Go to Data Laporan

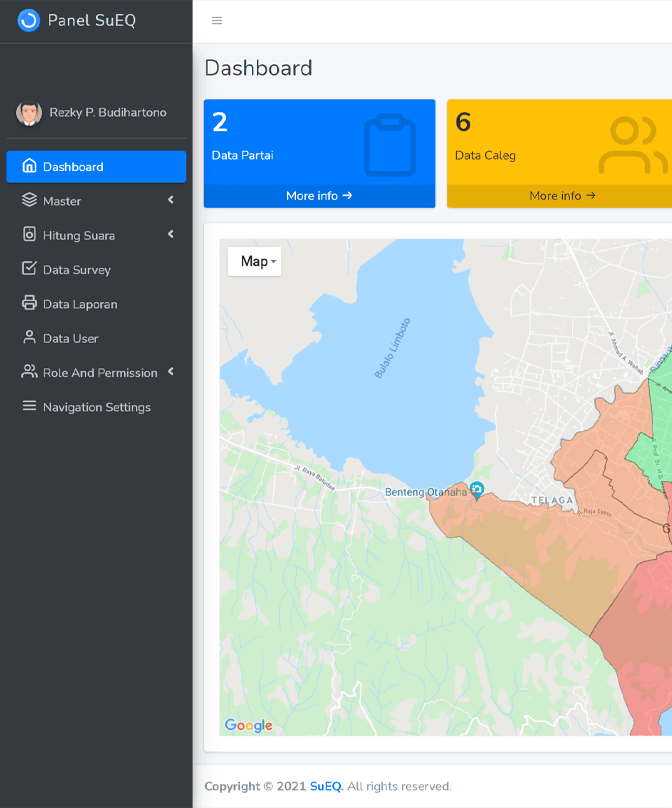[x=96, y=304]
